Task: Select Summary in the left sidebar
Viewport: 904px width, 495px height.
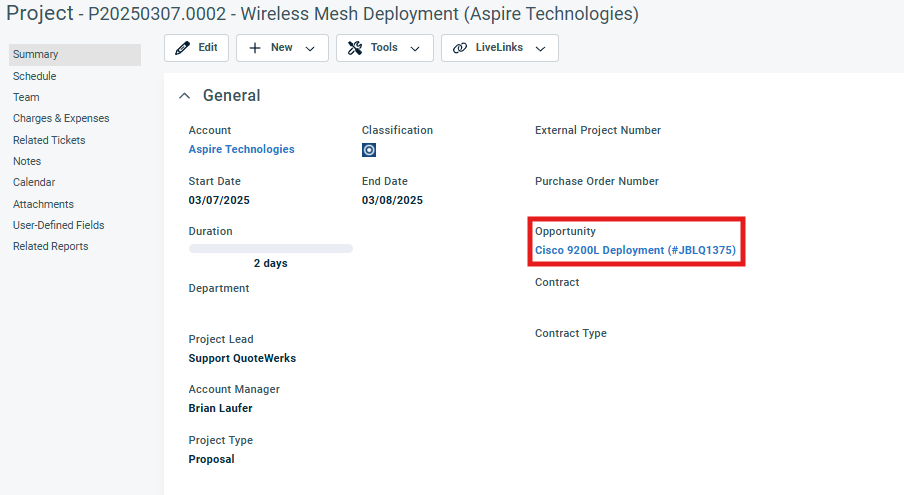Action: pyautogui.click(x=36, y=55)
